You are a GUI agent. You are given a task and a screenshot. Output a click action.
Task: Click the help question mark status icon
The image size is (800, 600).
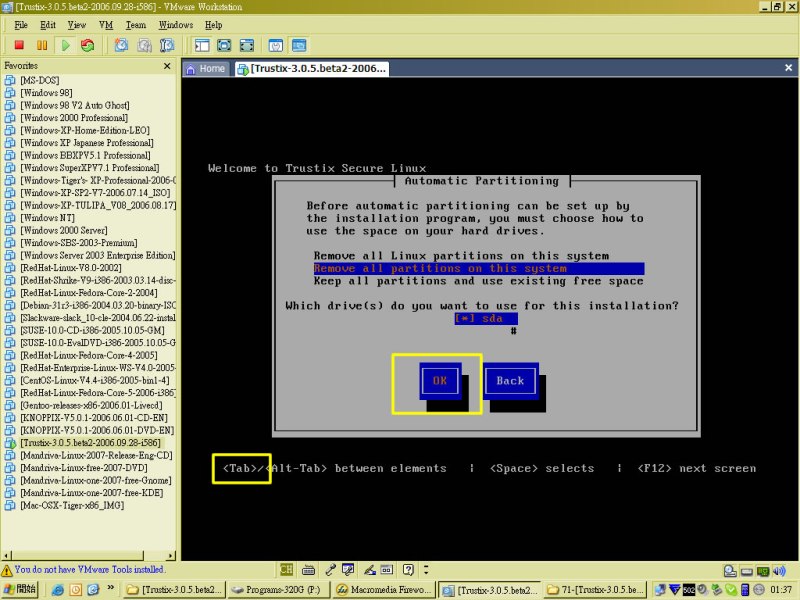click(408, 570)
